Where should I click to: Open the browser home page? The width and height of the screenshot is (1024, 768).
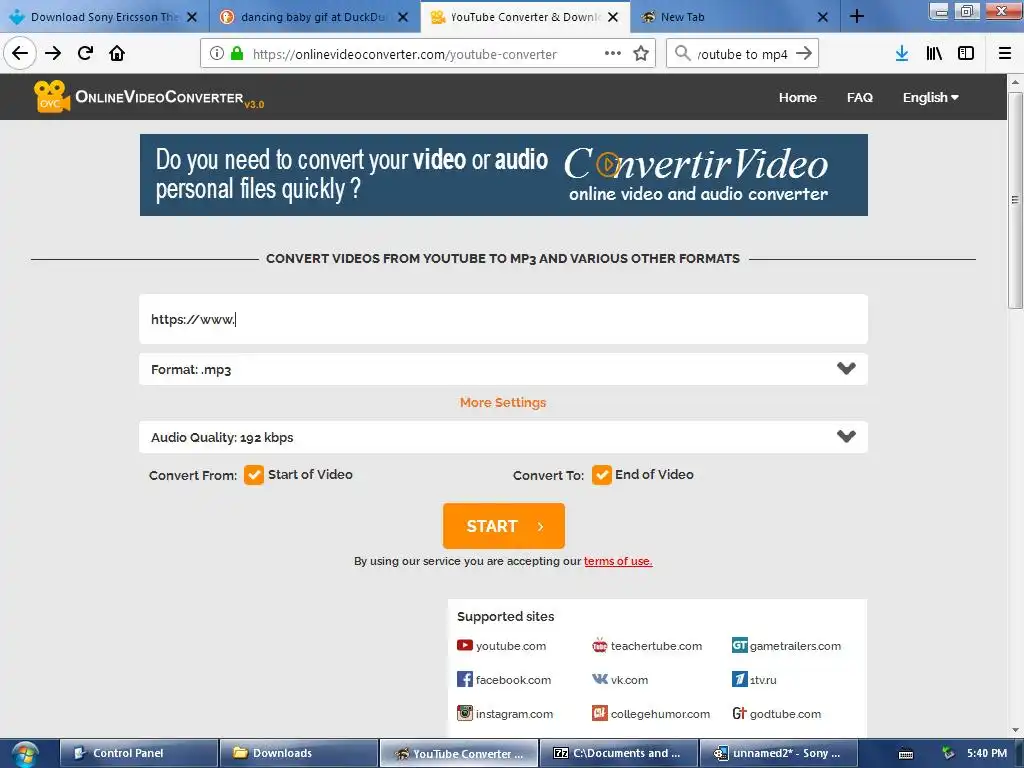click(117, 53)
